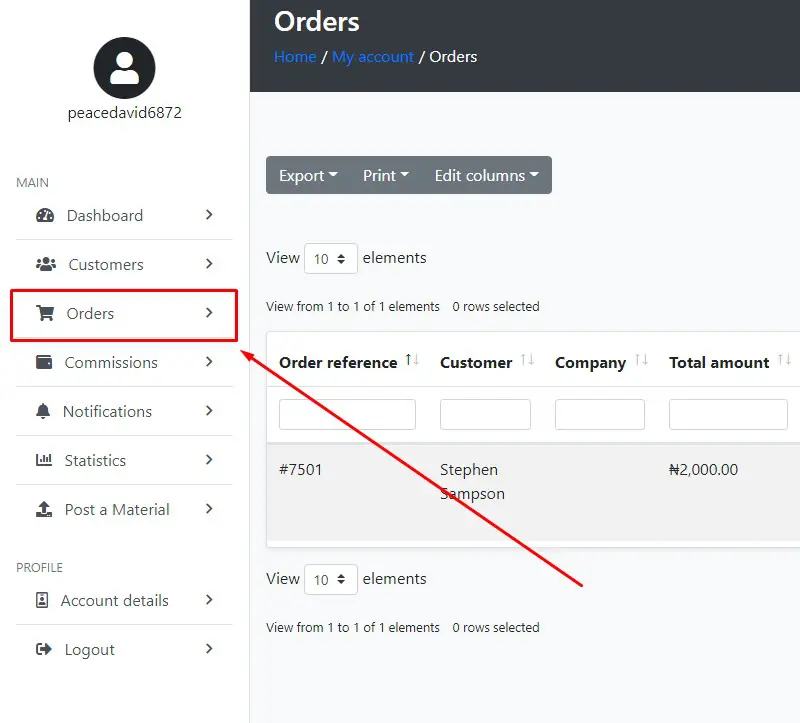Click the Orders shopping cart icon

[45, 313]
